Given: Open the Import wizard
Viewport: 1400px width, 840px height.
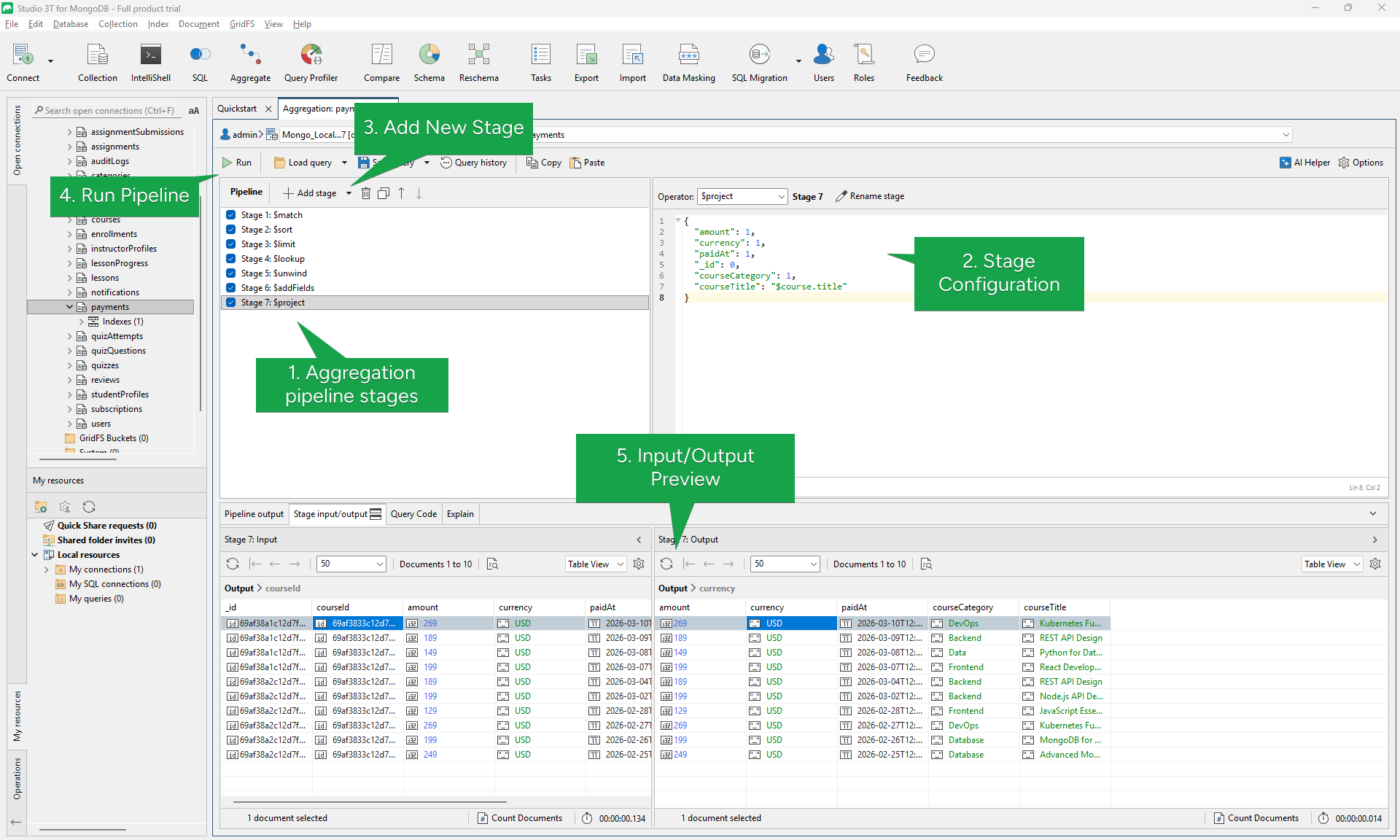Looking at the screenshot, I should coord(632,61).
